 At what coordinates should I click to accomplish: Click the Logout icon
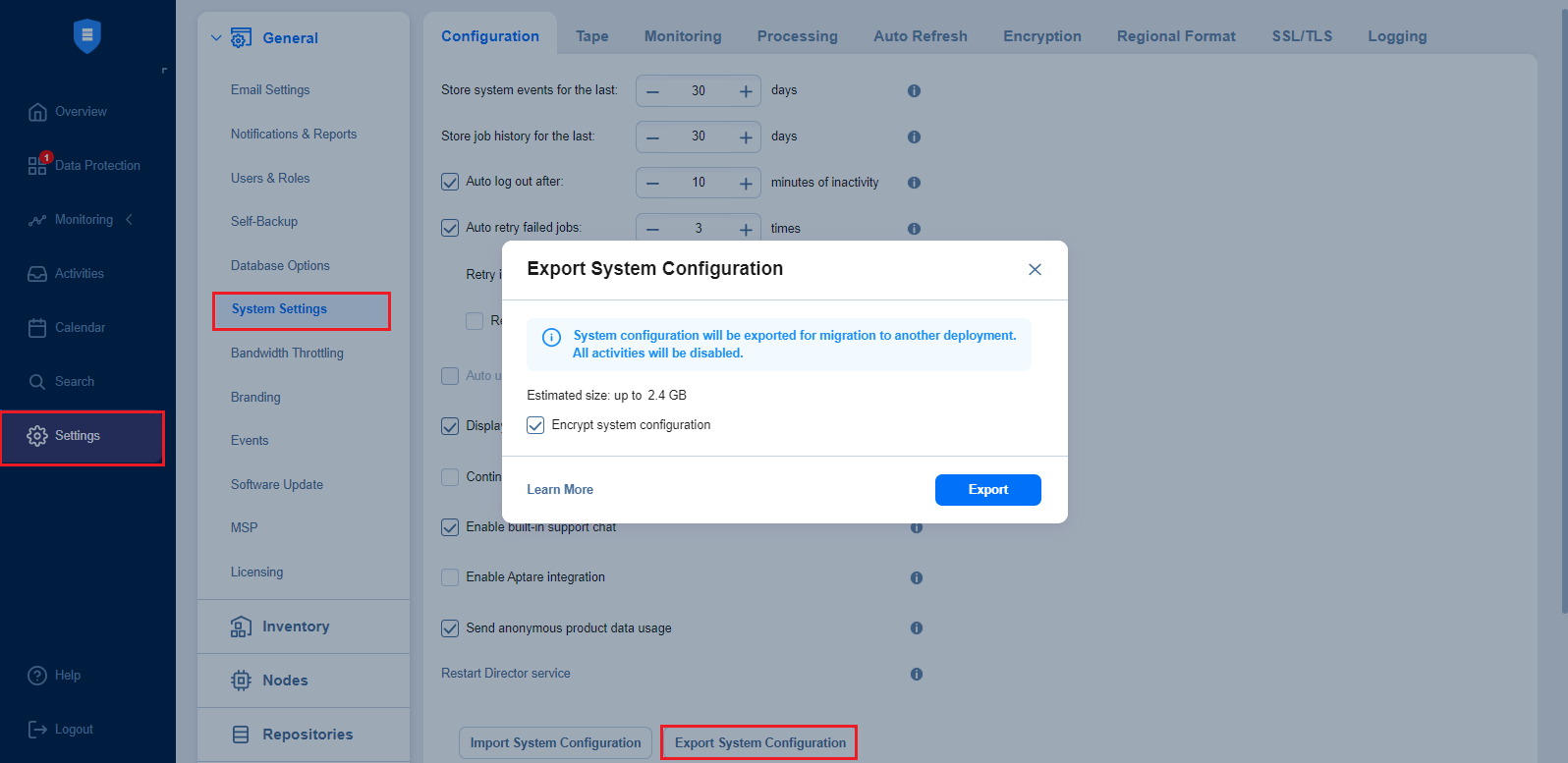pyautogui.click(x=37, y=730)
